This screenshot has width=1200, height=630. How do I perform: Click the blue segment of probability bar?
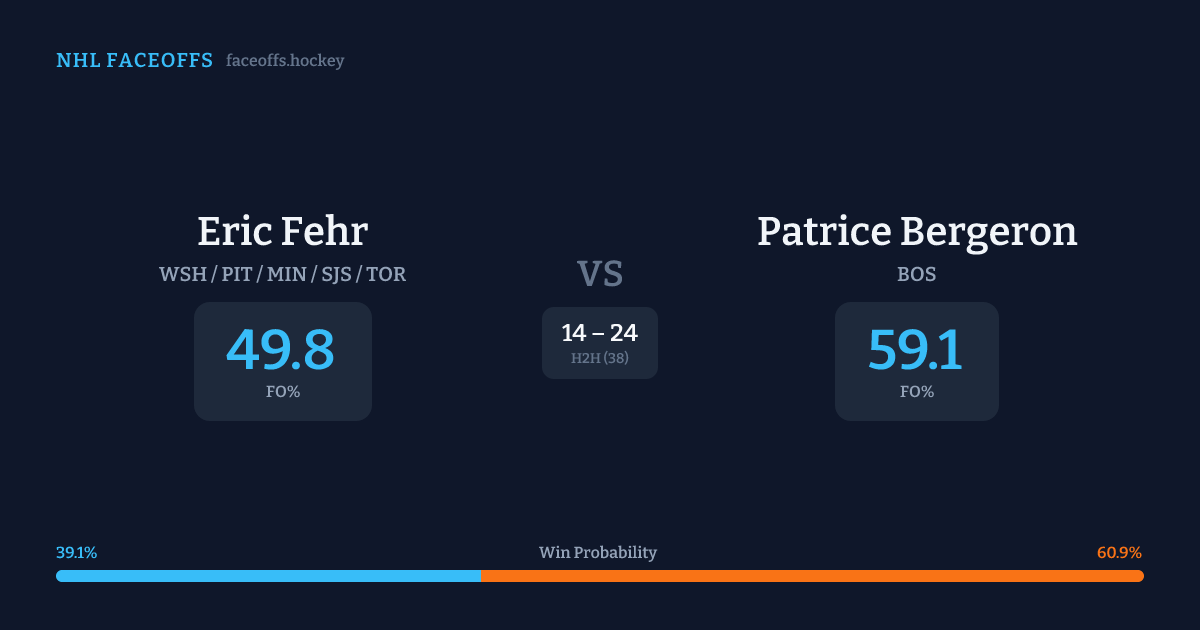(268, 576)
